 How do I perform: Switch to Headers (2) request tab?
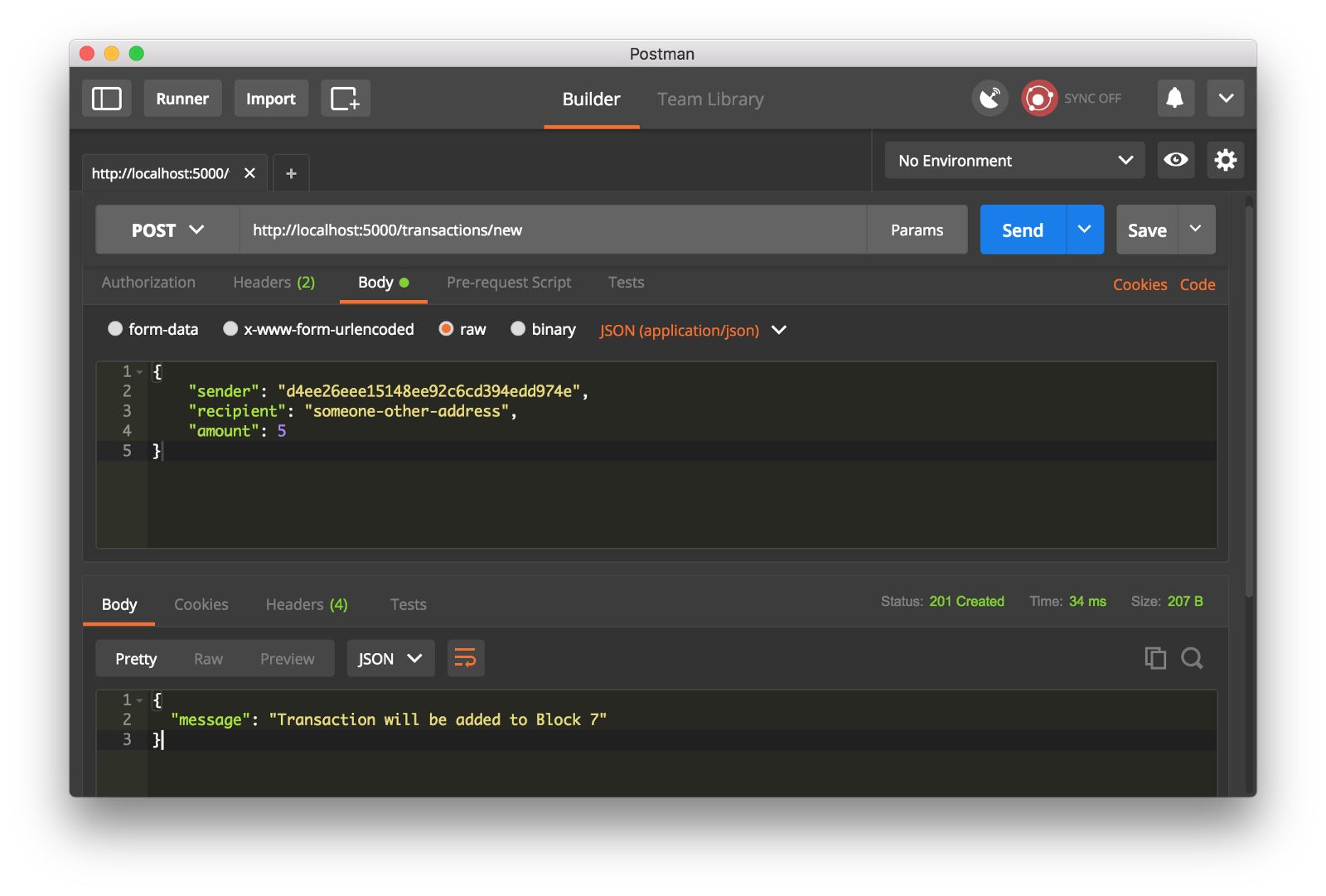274,283
